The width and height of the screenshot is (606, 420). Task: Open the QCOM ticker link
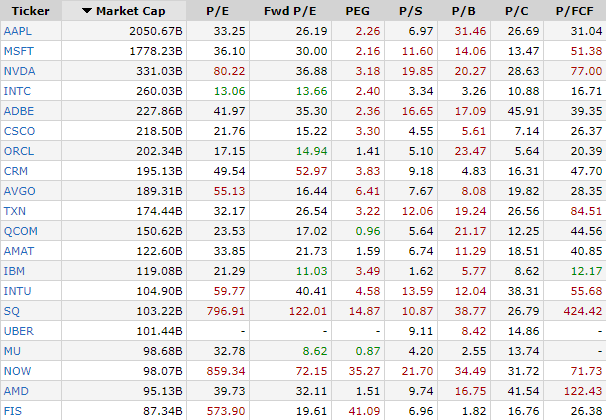pyautogui.click(x=21, y=231)
